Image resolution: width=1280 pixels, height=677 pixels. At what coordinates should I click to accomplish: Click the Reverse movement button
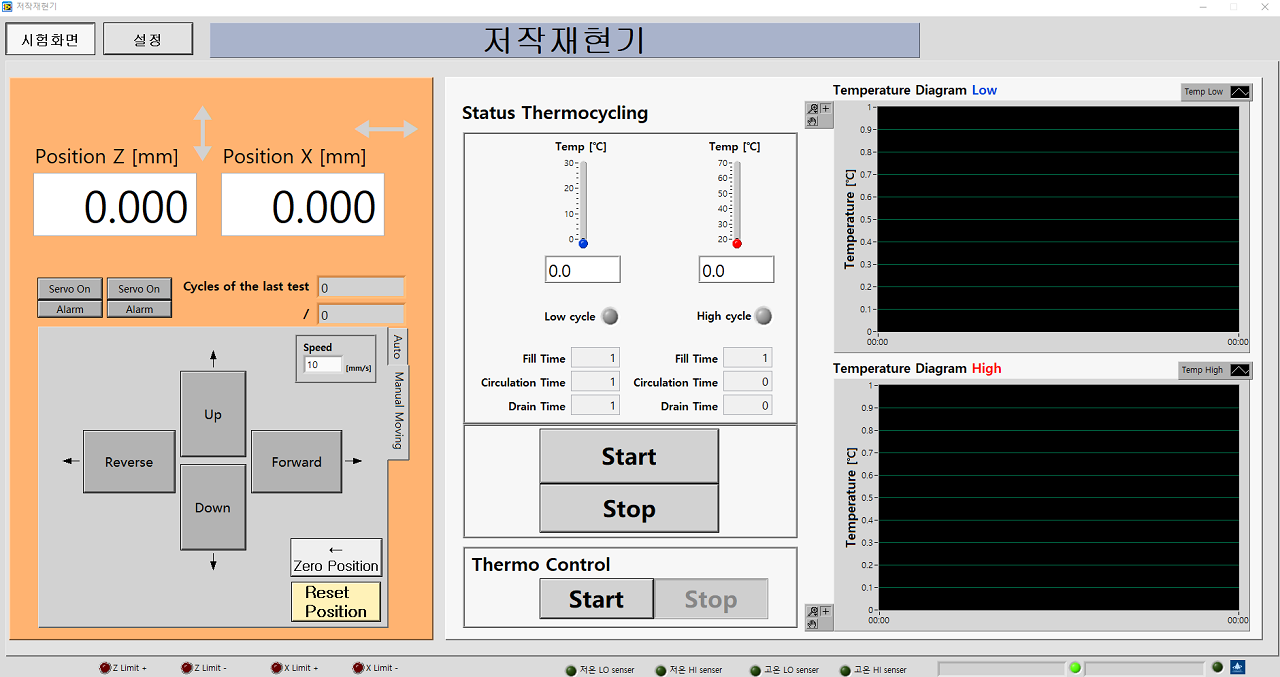pos(129,462)
